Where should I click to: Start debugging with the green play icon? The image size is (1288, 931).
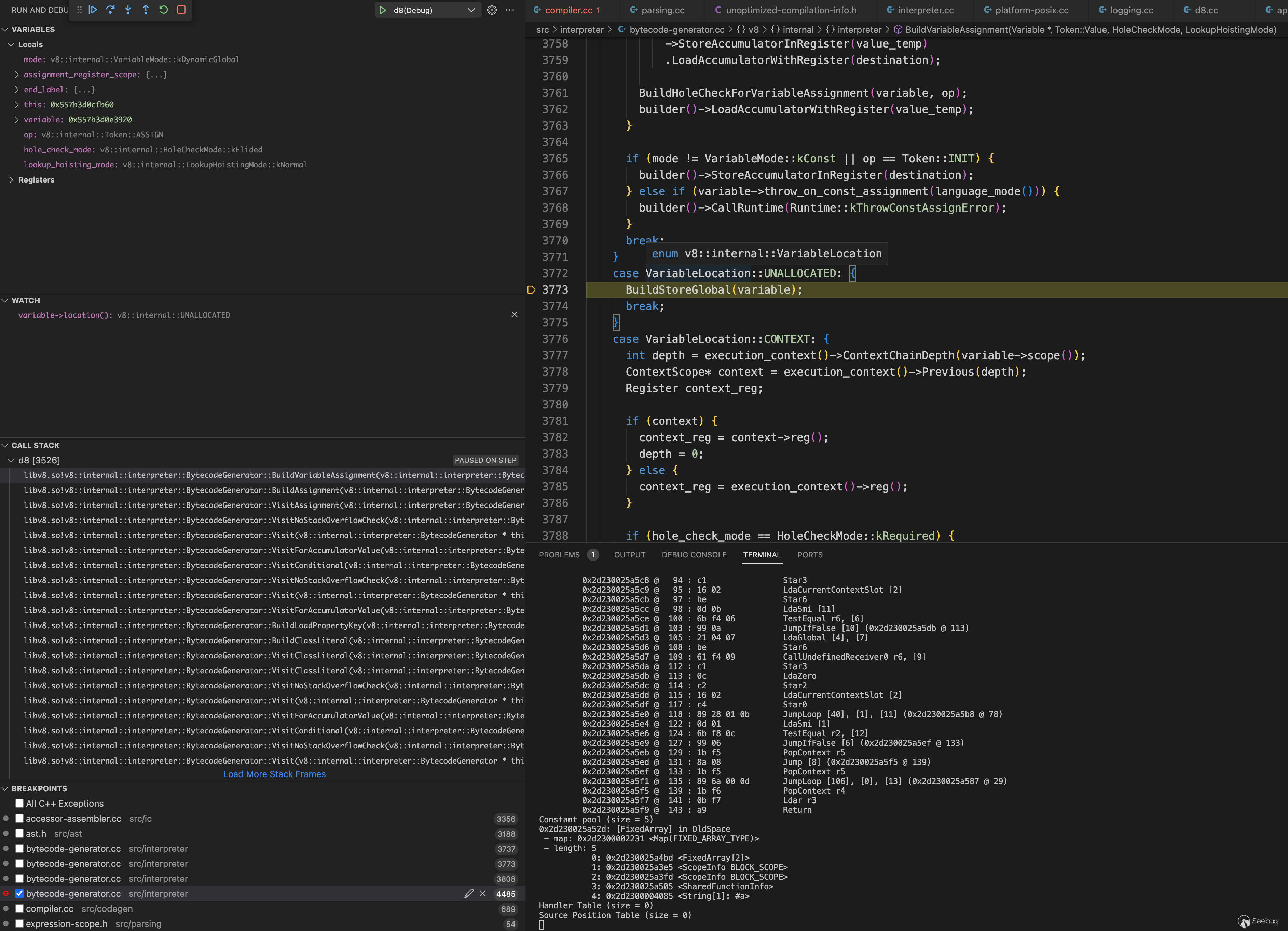(383, 10)
